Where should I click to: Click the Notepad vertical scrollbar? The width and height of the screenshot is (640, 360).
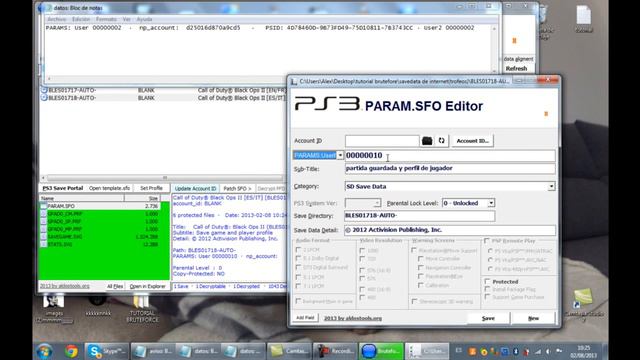[x=495, y=49]
